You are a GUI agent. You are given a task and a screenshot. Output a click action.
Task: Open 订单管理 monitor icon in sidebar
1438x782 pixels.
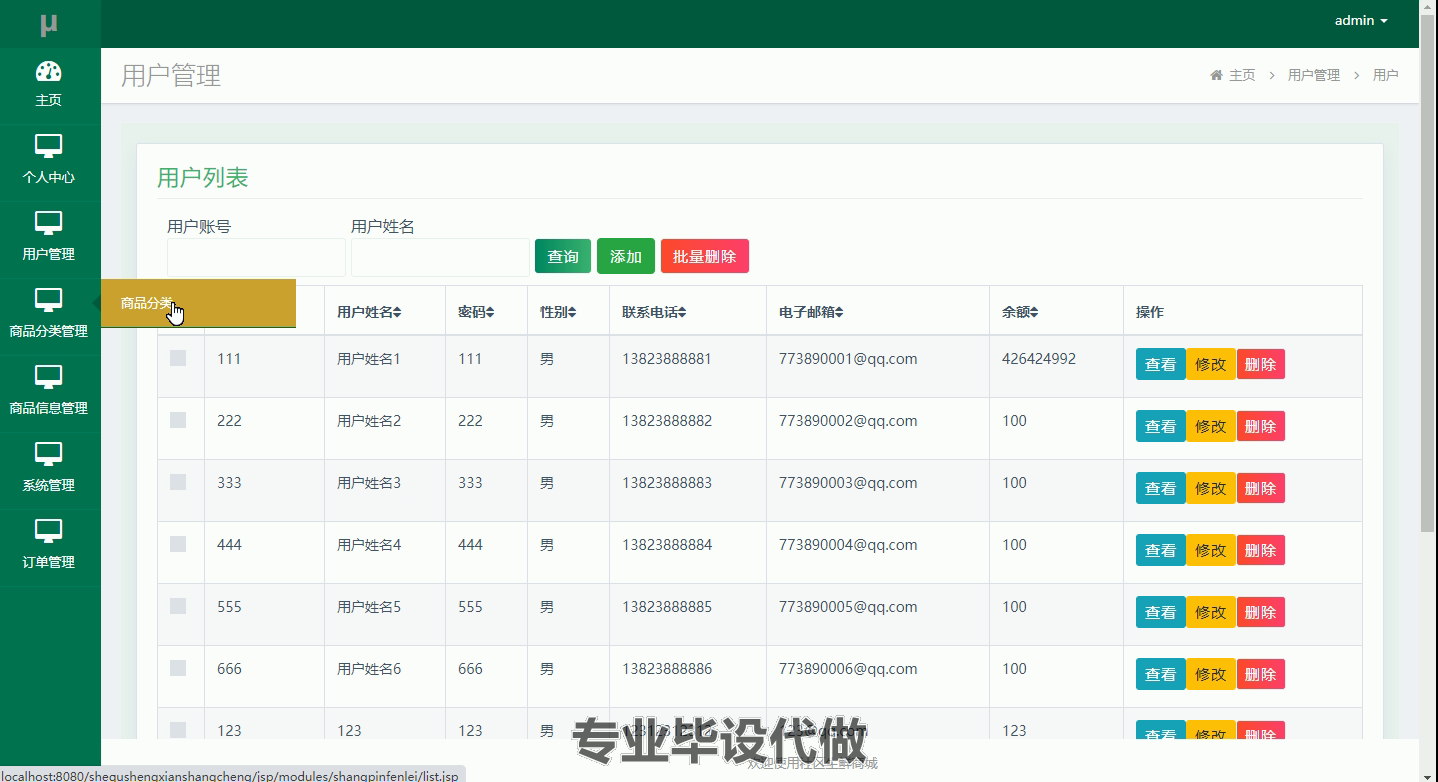(48, 531)
